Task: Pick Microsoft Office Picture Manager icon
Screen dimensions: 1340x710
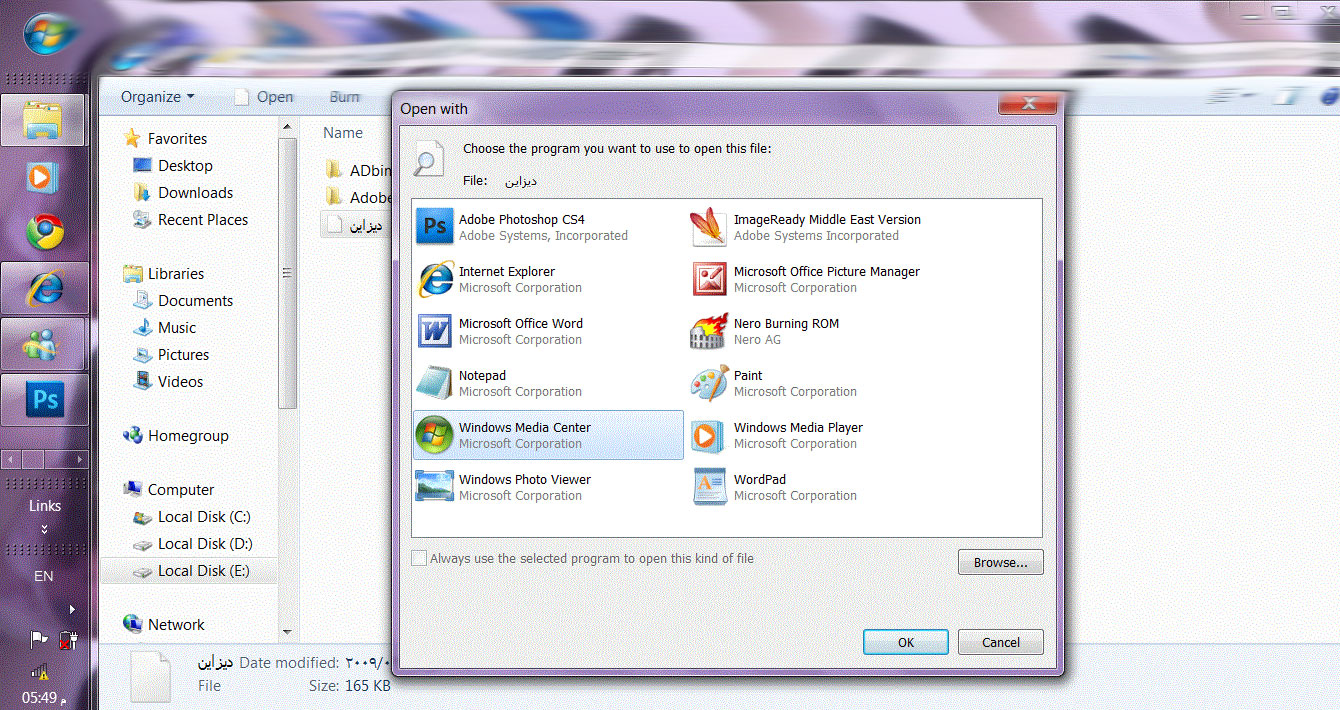Action: 709,279
